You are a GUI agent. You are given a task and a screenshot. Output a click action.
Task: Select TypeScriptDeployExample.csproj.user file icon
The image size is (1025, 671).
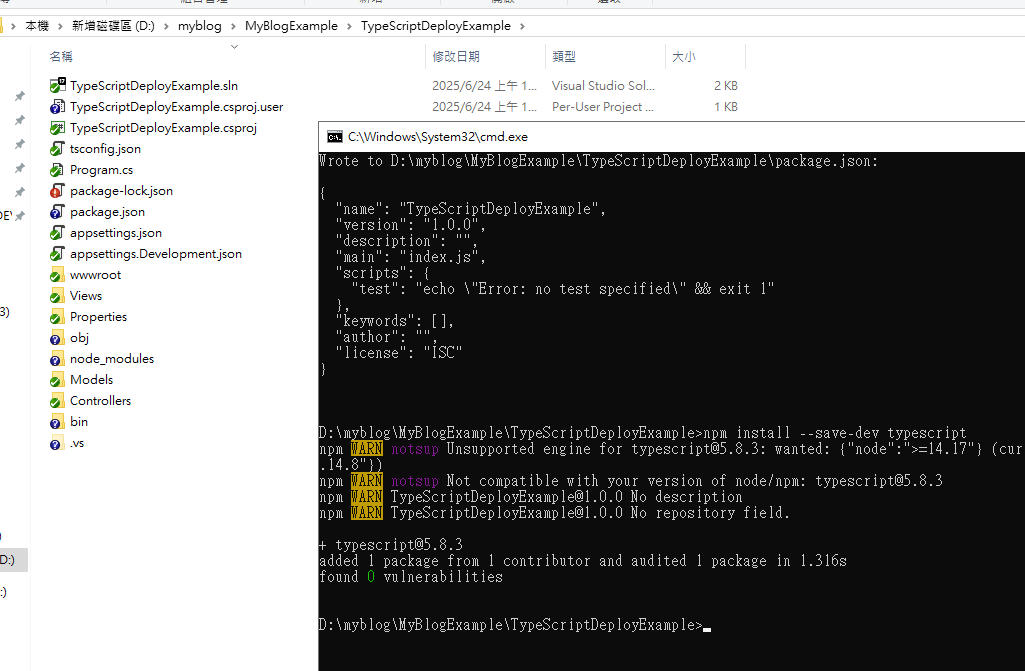point(58,106)
